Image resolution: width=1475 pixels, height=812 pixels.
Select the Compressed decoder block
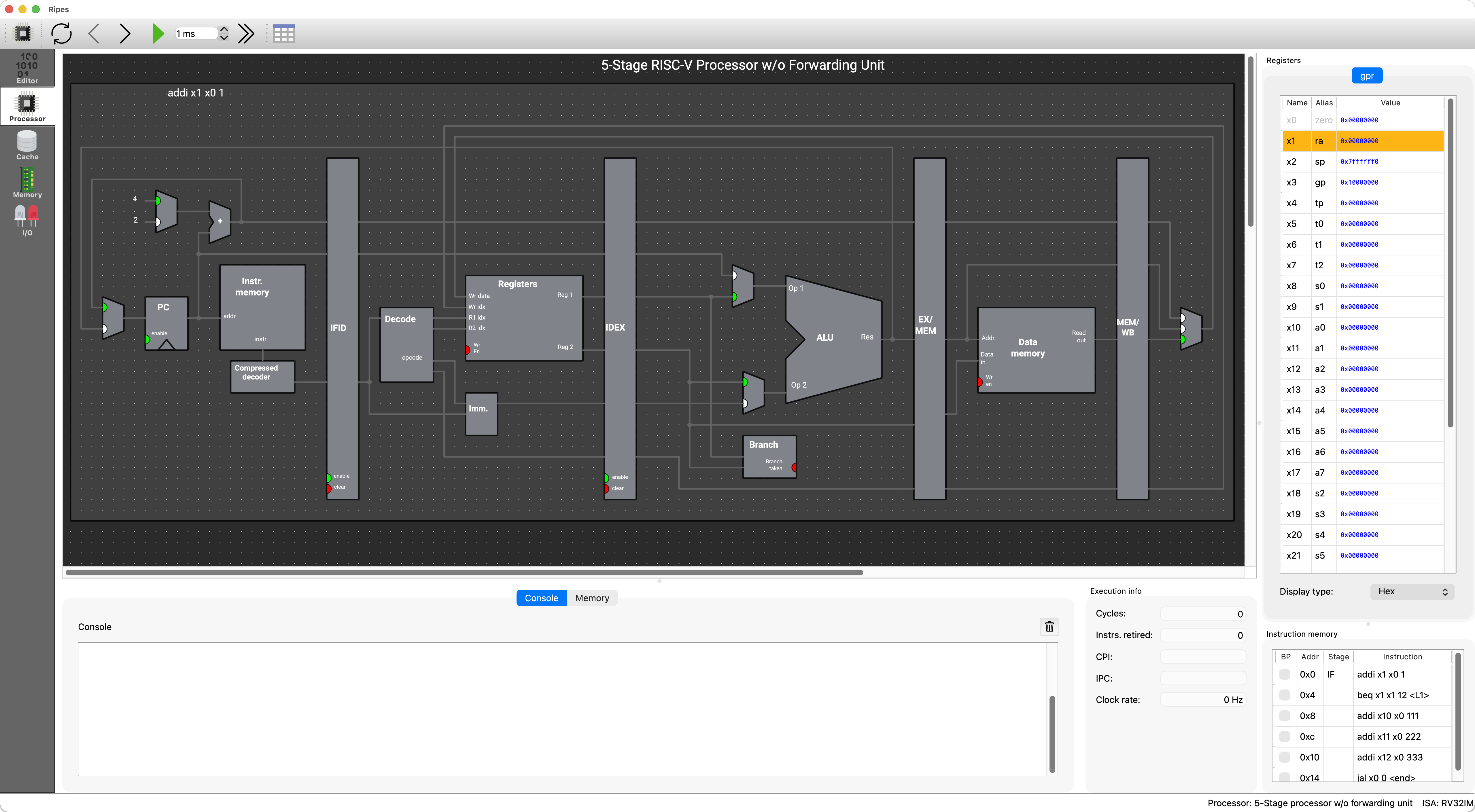click(262, 377)
